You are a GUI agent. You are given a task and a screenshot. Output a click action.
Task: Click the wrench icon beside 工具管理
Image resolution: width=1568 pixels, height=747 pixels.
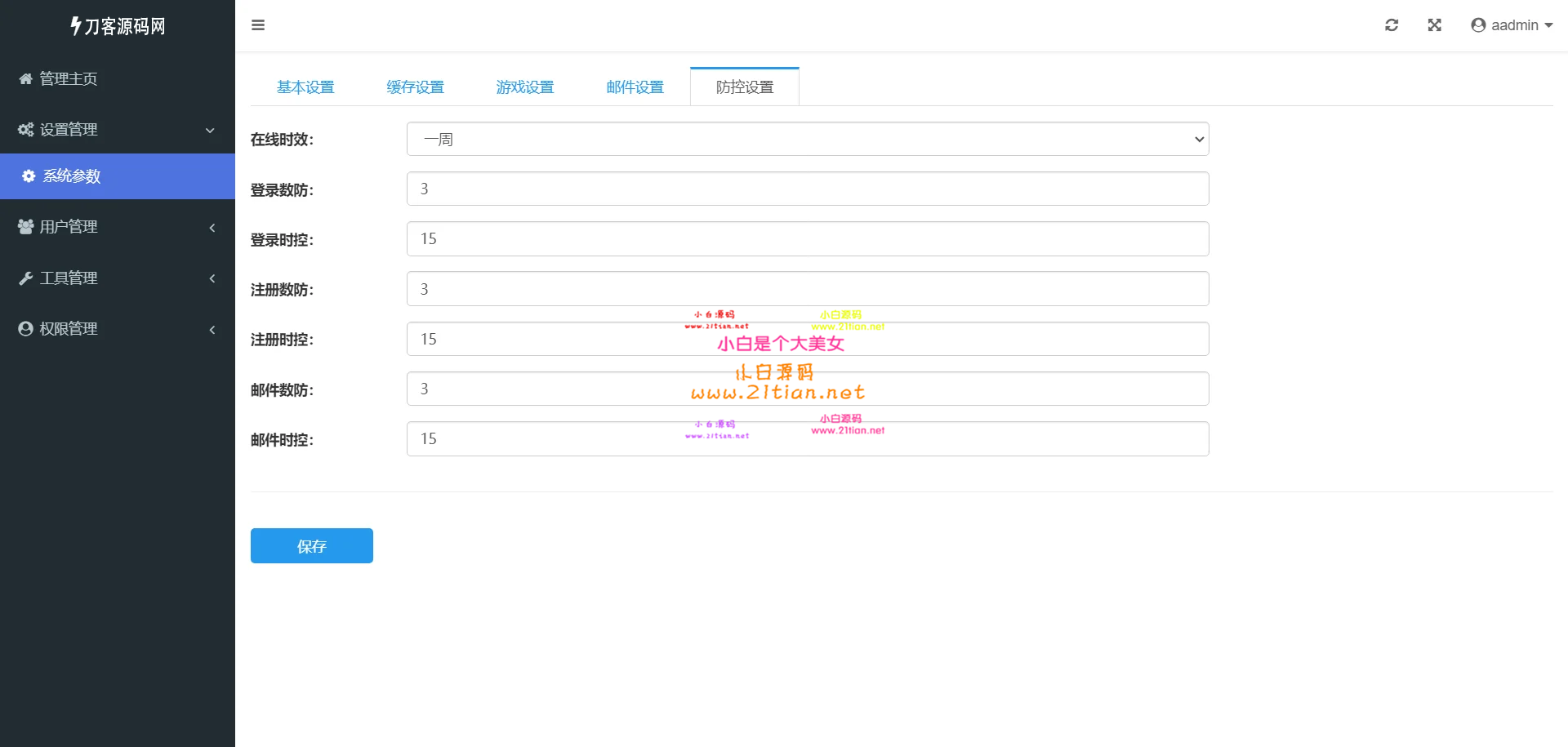[x=26, y=278]
